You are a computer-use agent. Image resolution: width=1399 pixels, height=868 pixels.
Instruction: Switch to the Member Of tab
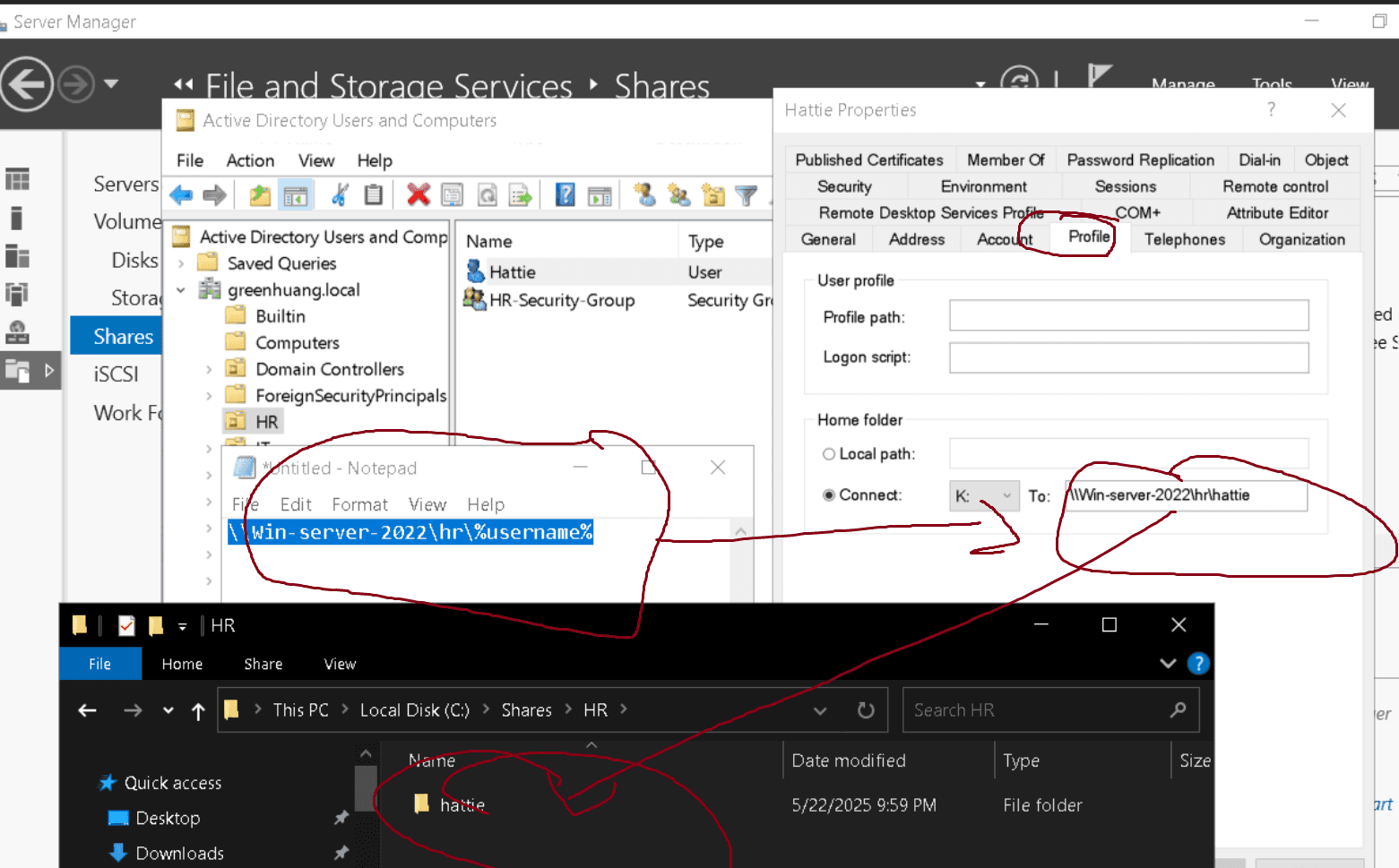click(x=1006, y=159)
